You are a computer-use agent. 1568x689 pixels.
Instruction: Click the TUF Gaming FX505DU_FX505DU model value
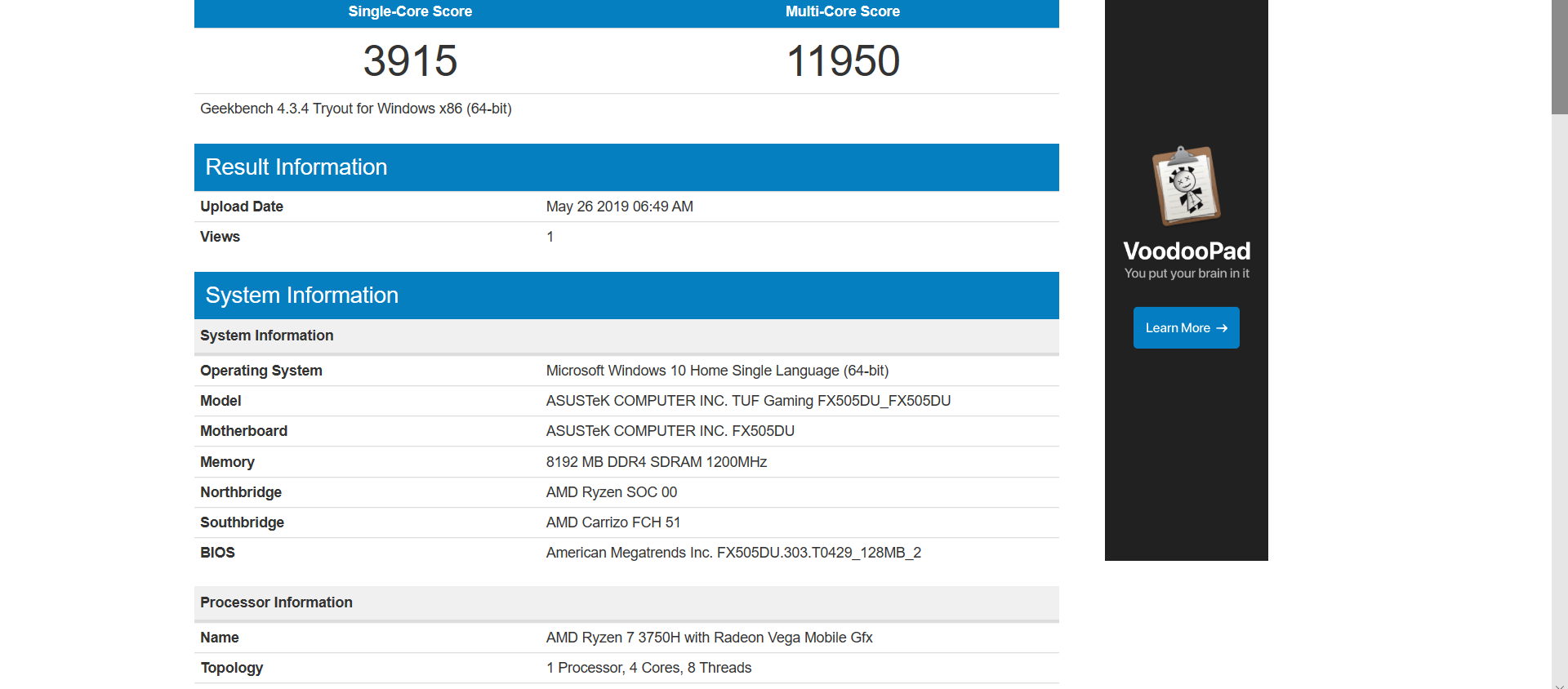point(748,401)
